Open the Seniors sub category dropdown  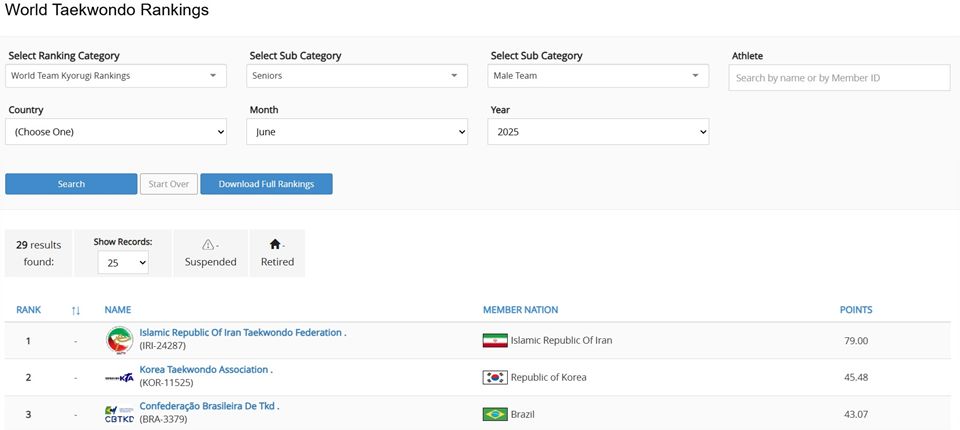[357, 76]
